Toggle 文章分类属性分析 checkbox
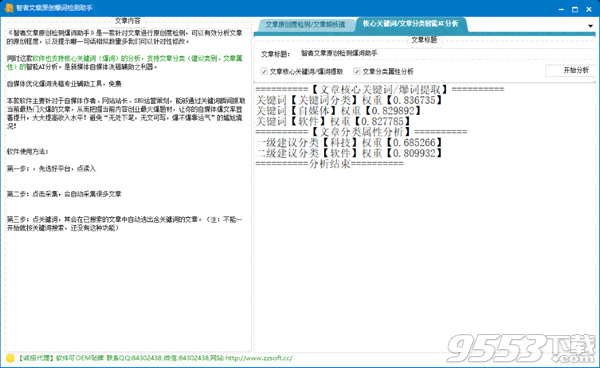The height and width of the screenshot is (368, 600). (357, 71)
